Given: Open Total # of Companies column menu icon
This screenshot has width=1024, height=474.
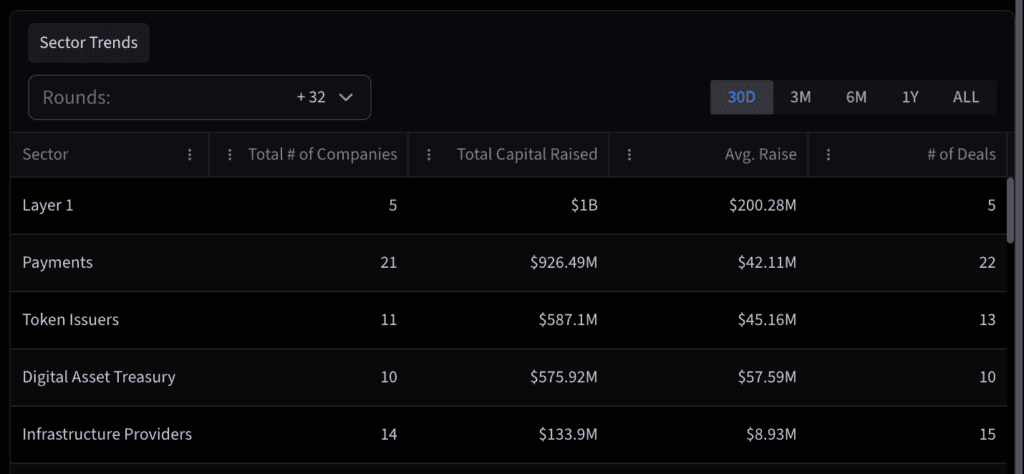Looking at the screenshot, I should click(x=230, y=155).
